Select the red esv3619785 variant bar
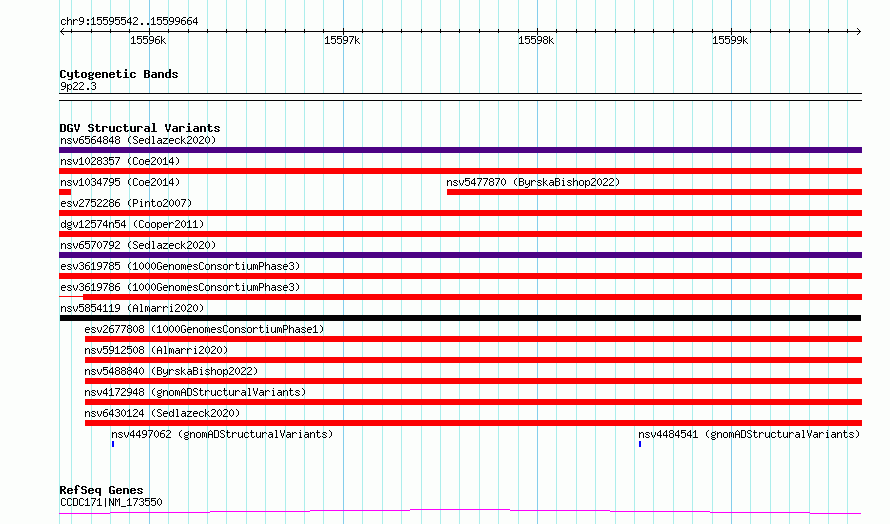 (x=460, y=276)
